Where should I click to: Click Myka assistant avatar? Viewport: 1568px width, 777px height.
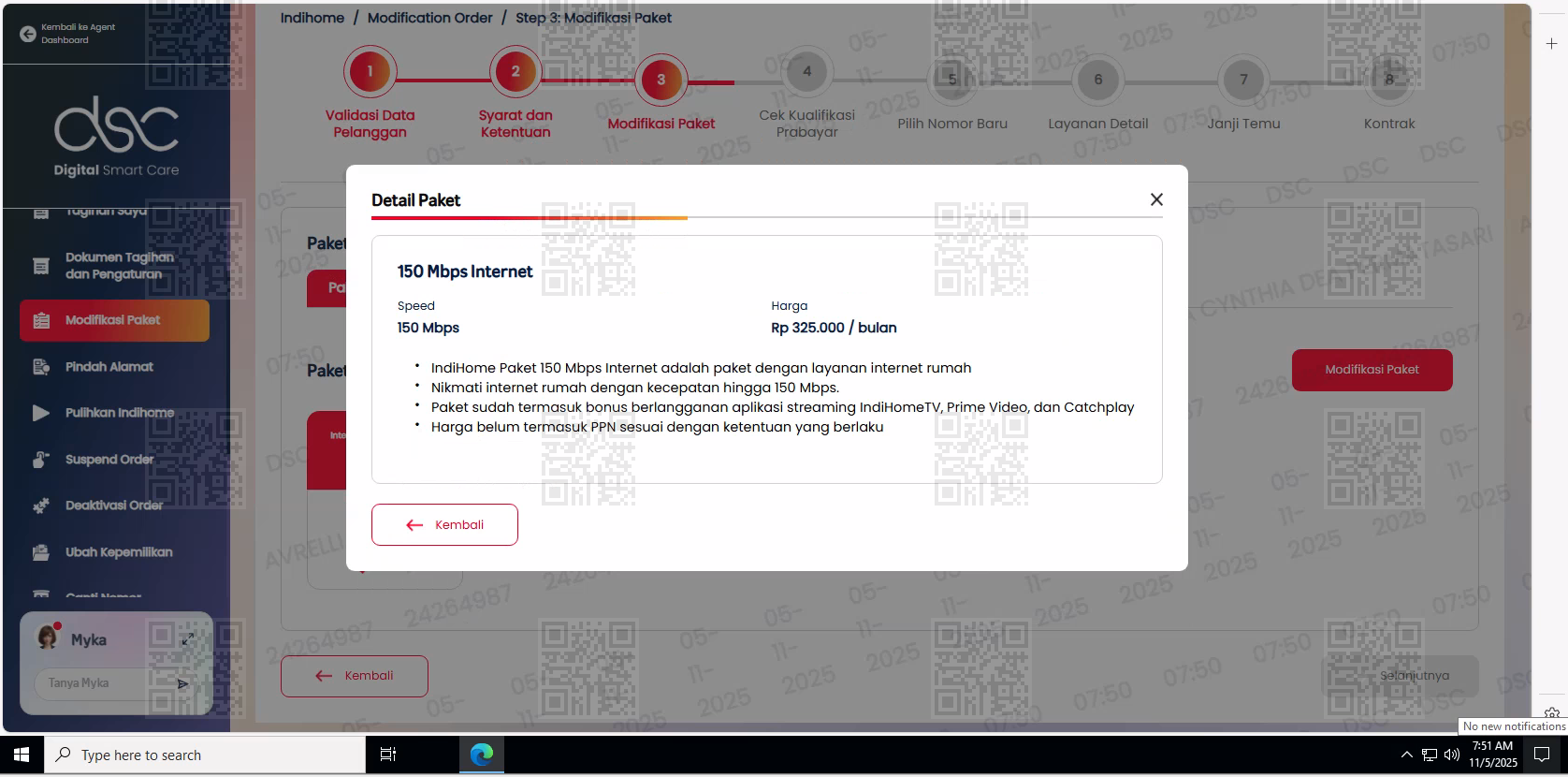[48, 638]
